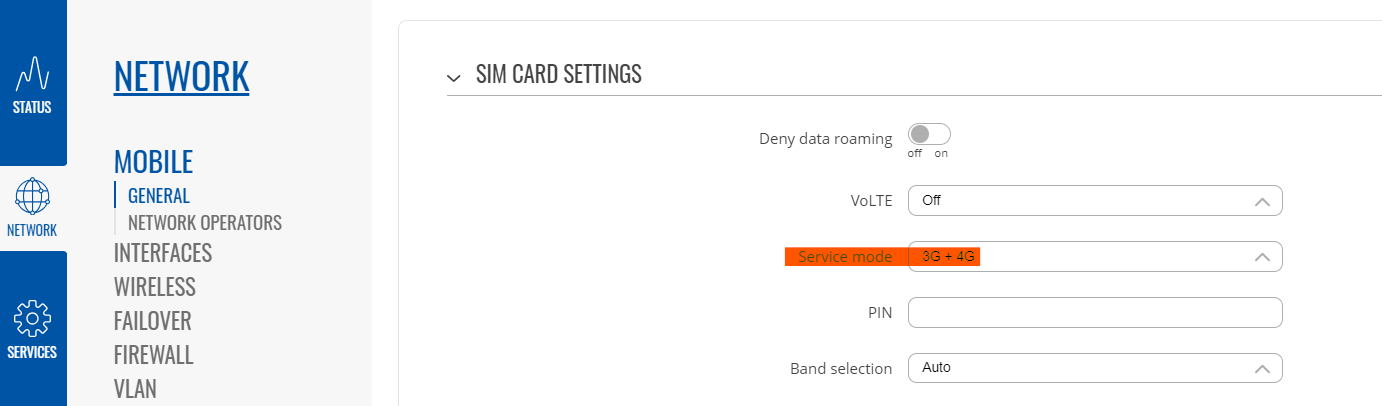Open the VoLTE dropdown
1382x406 pixels.
click(x=1095, y=200)
